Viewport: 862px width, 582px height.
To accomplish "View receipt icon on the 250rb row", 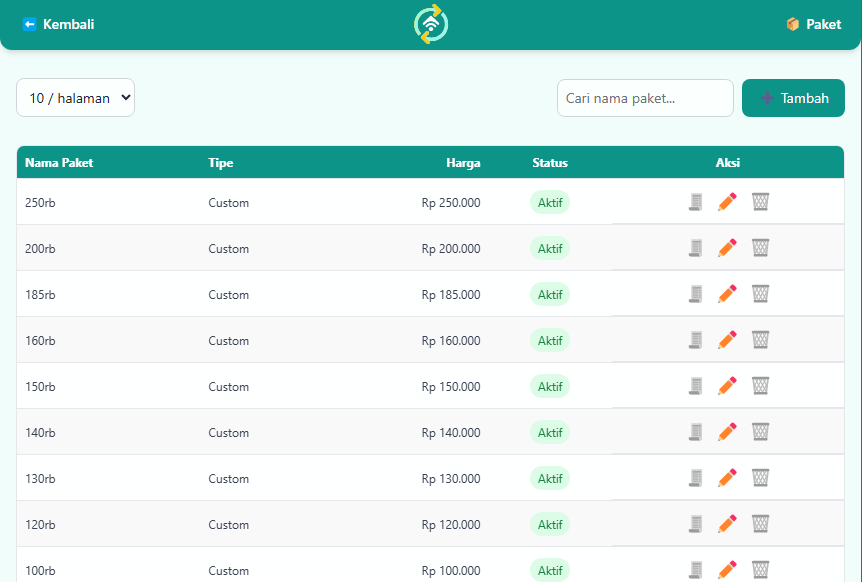I will (x=695, y=202).
